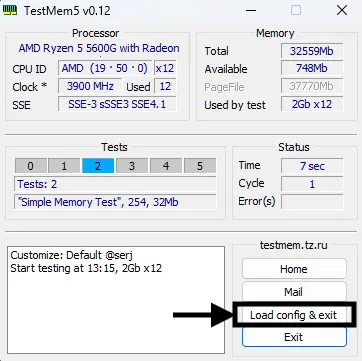The height and width of the screenshot is (361, 362).
Task: Click the Exit button
Action: pos(294,337)
